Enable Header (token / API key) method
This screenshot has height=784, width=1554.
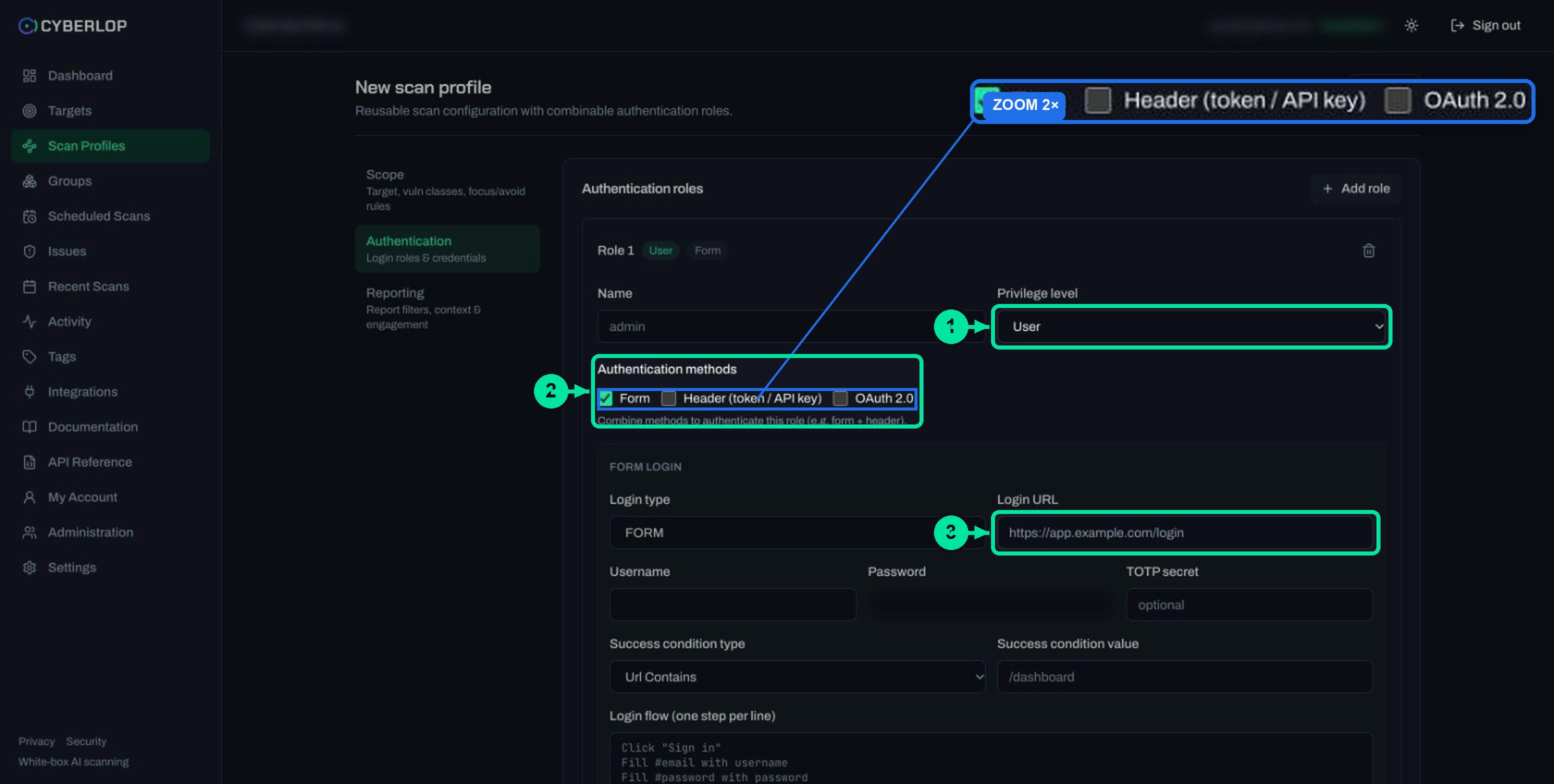click(668, 398)
